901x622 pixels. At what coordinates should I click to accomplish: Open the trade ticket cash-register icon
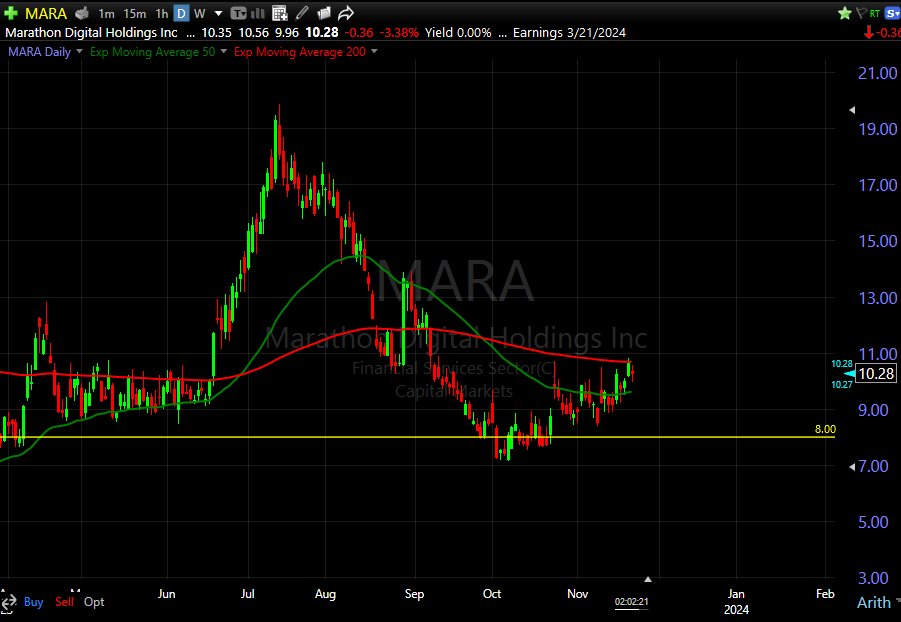click(82, 13)
